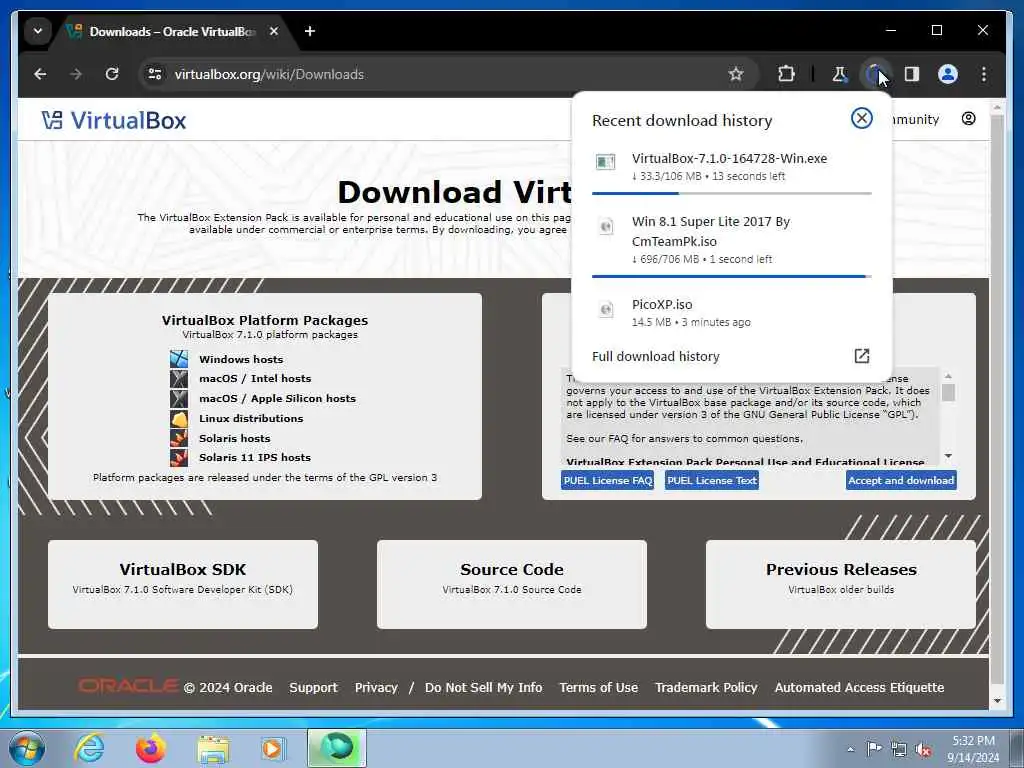The width and height of the screenshot is (1024, 768).
Task: Toggle the downloads toolbar icon
Action: 875,74
